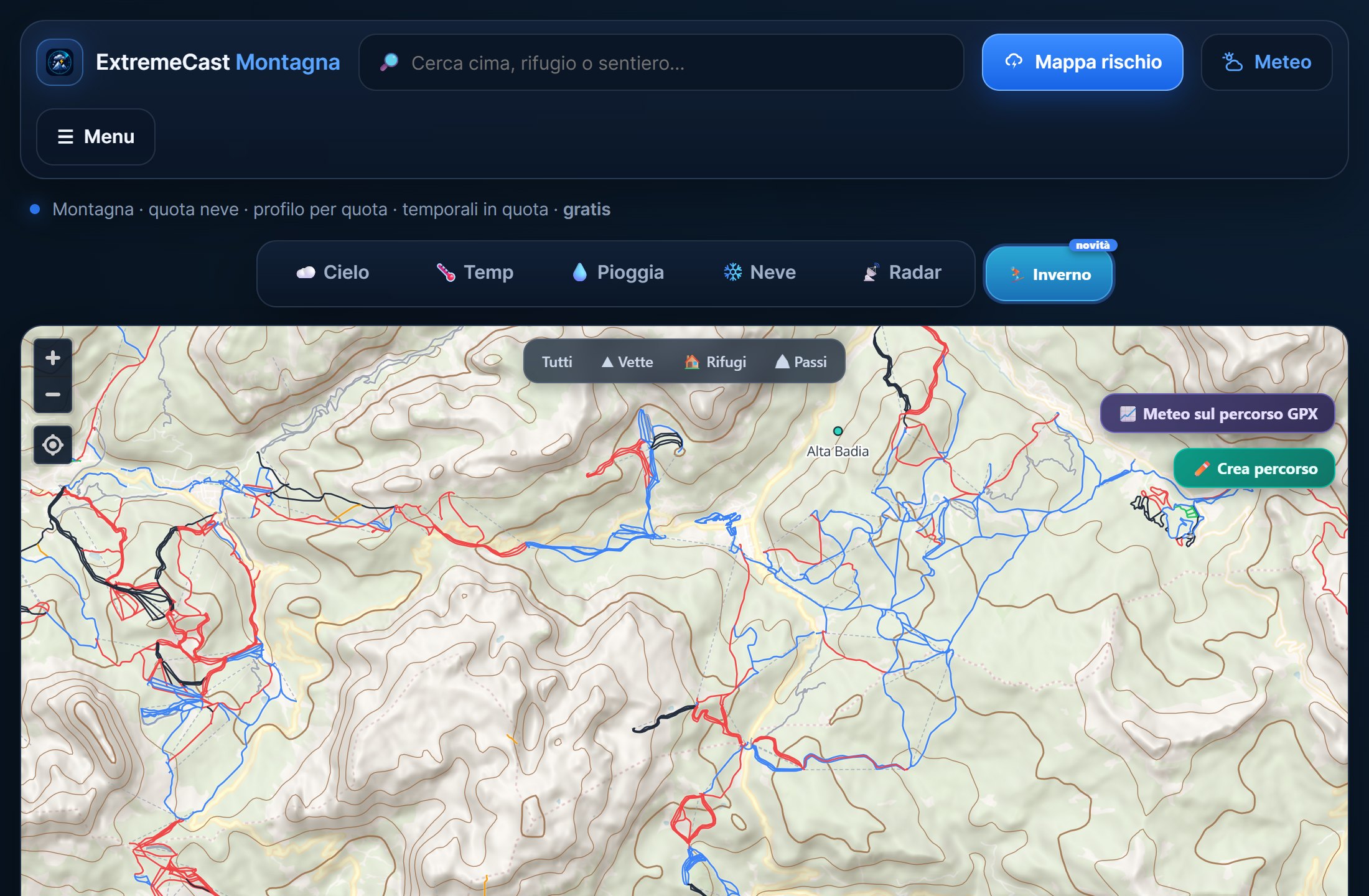Click the novità badge

[1093, 245]
